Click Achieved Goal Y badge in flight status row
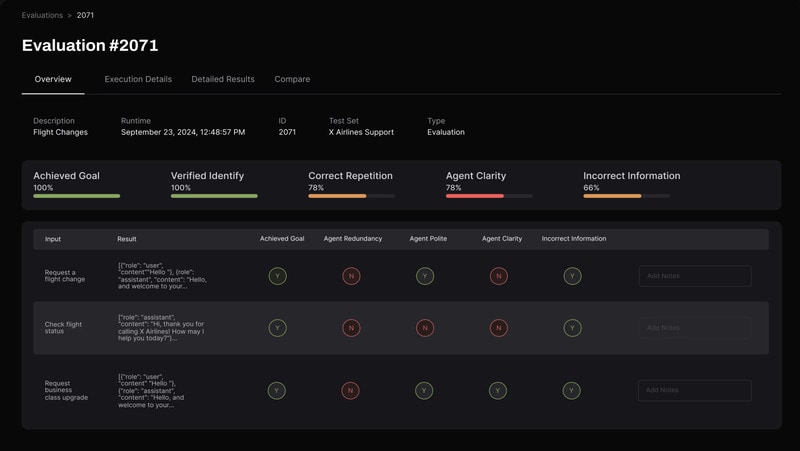 [278, 328]
